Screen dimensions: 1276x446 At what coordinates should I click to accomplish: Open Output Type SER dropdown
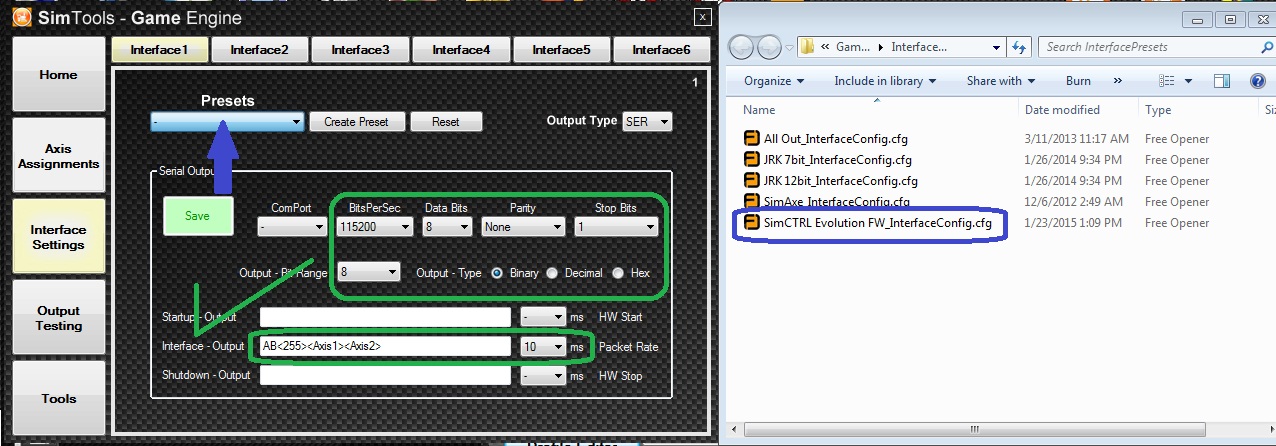click(647, 122)
